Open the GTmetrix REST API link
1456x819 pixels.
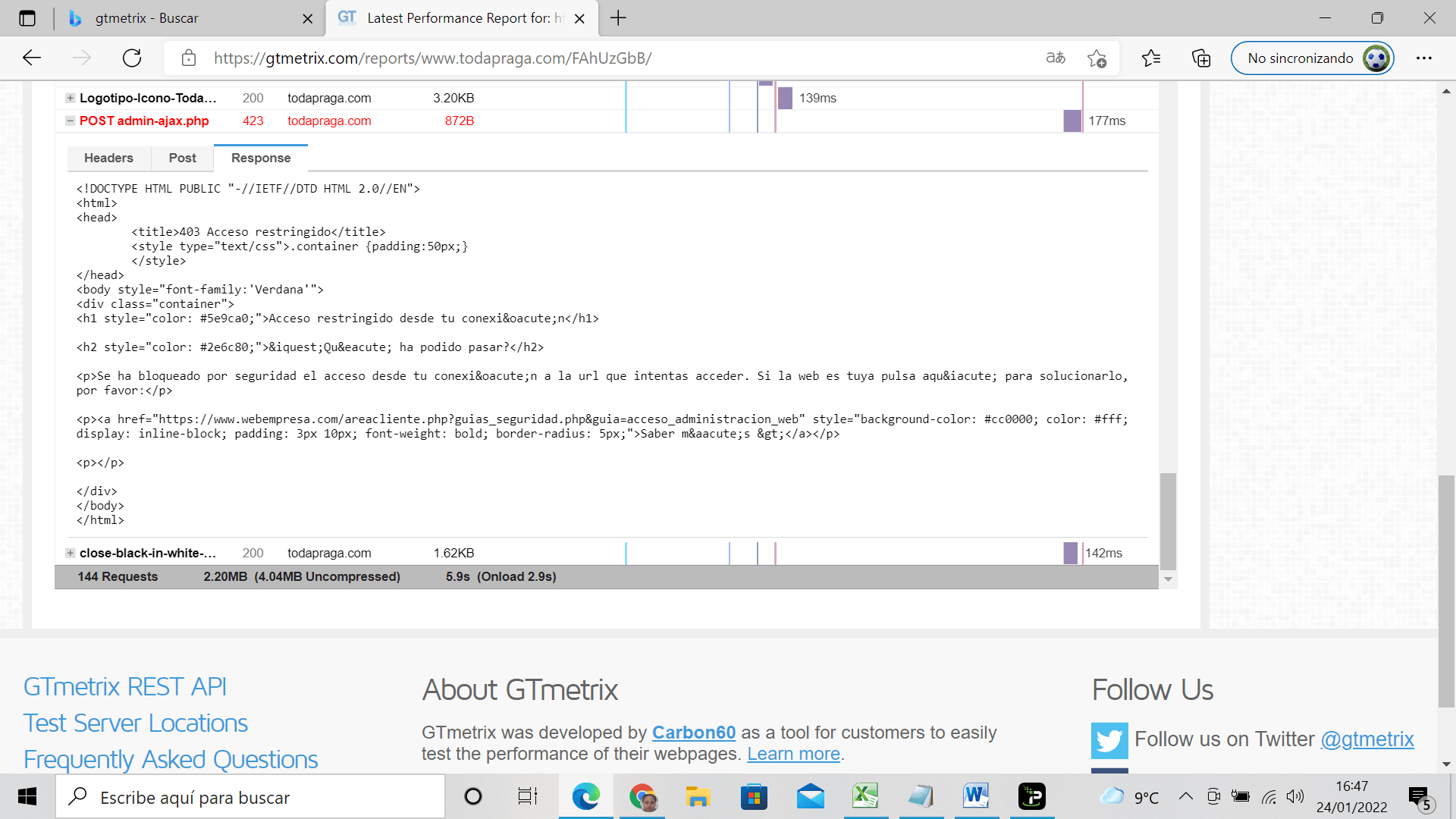(x=125, y=686)
